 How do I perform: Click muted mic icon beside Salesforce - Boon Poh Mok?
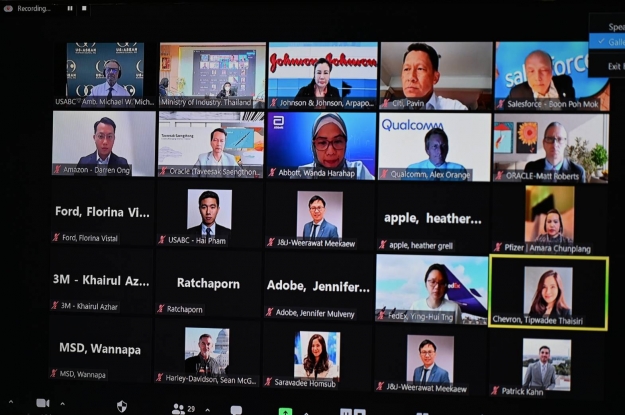pyautogui.click(x=501, y=104)
